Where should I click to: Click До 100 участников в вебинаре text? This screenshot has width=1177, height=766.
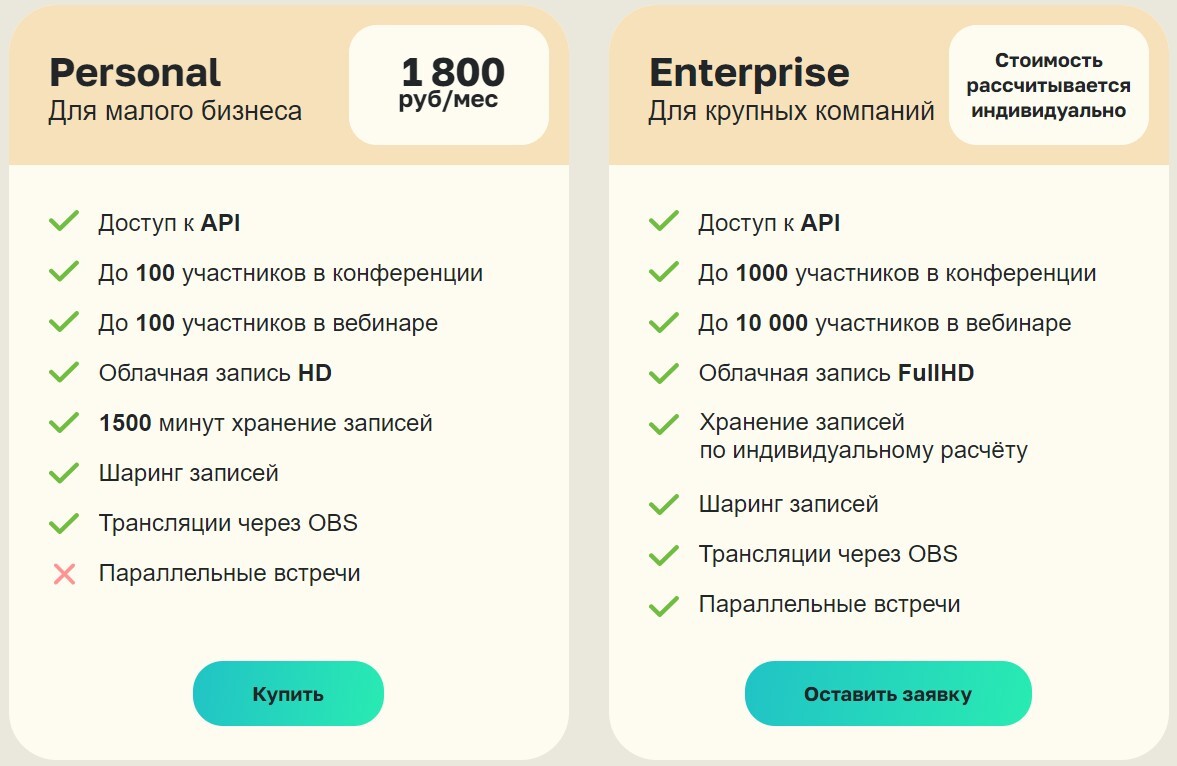[268, 323]
